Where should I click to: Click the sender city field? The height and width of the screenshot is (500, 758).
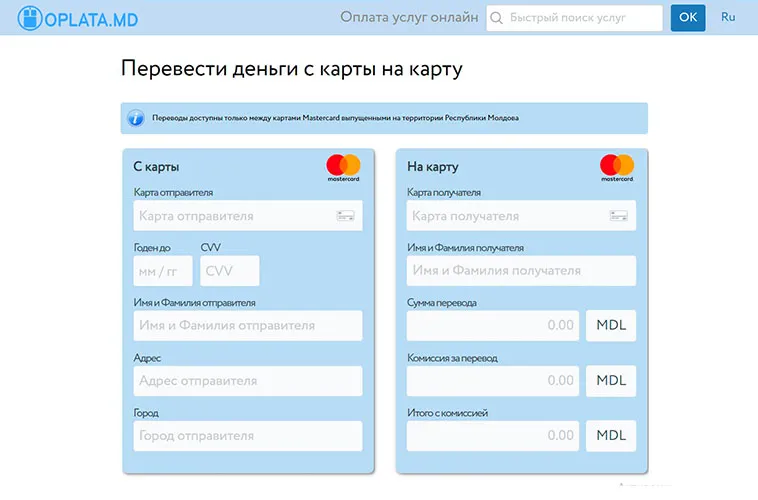(247, 436)
